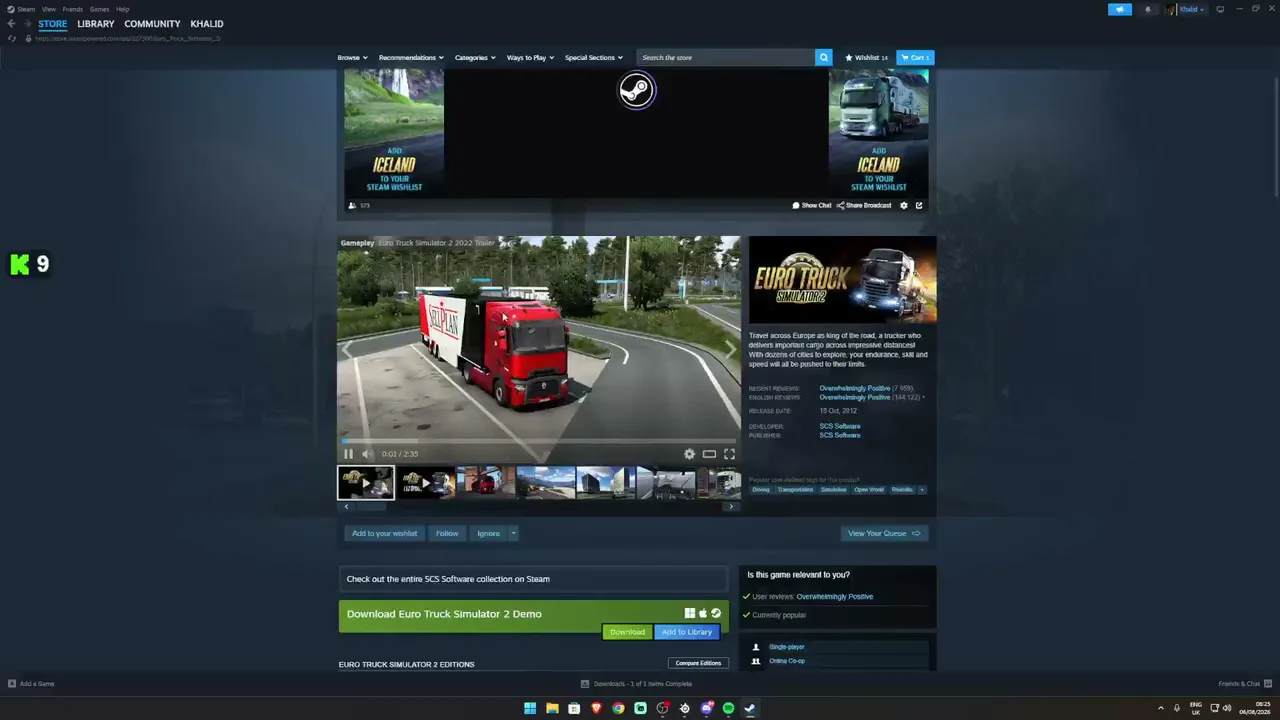This screenshot has width=1280, height=720.
Task: Toggle theater mode on the trailer
Action: [709, 454]
